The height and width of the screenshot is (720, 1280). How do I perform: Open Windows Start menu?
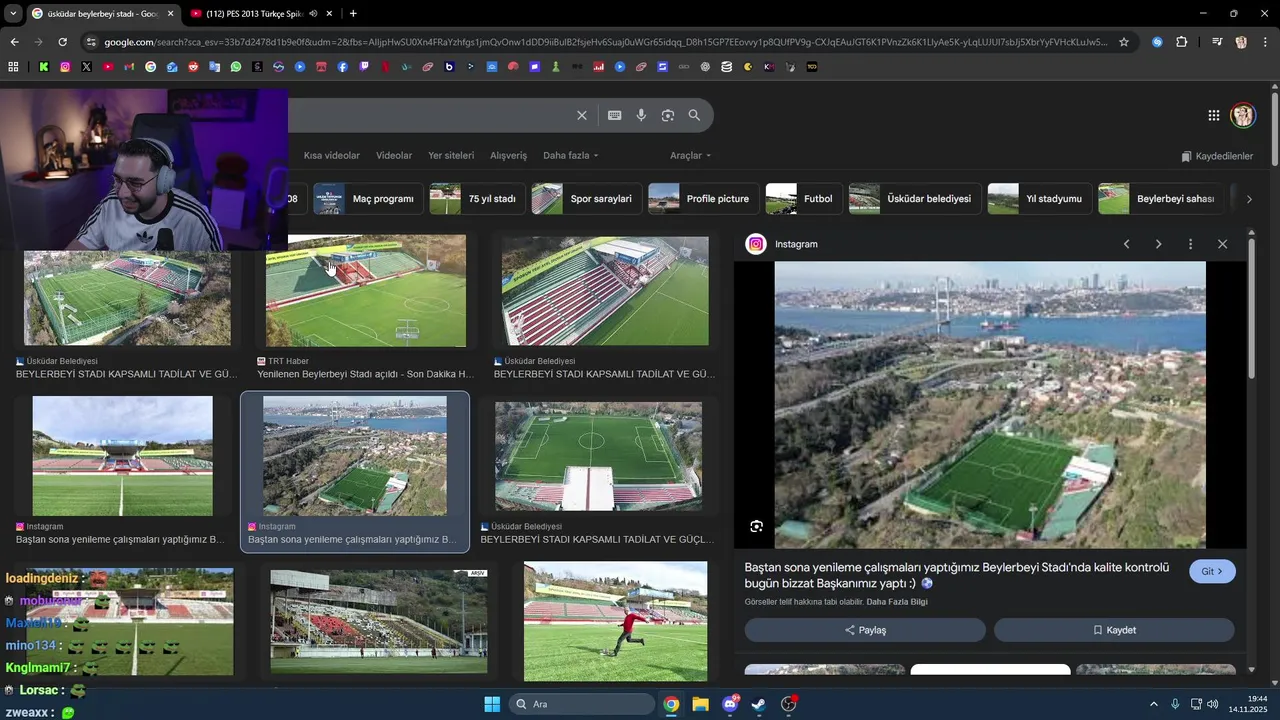click(492, 704)
